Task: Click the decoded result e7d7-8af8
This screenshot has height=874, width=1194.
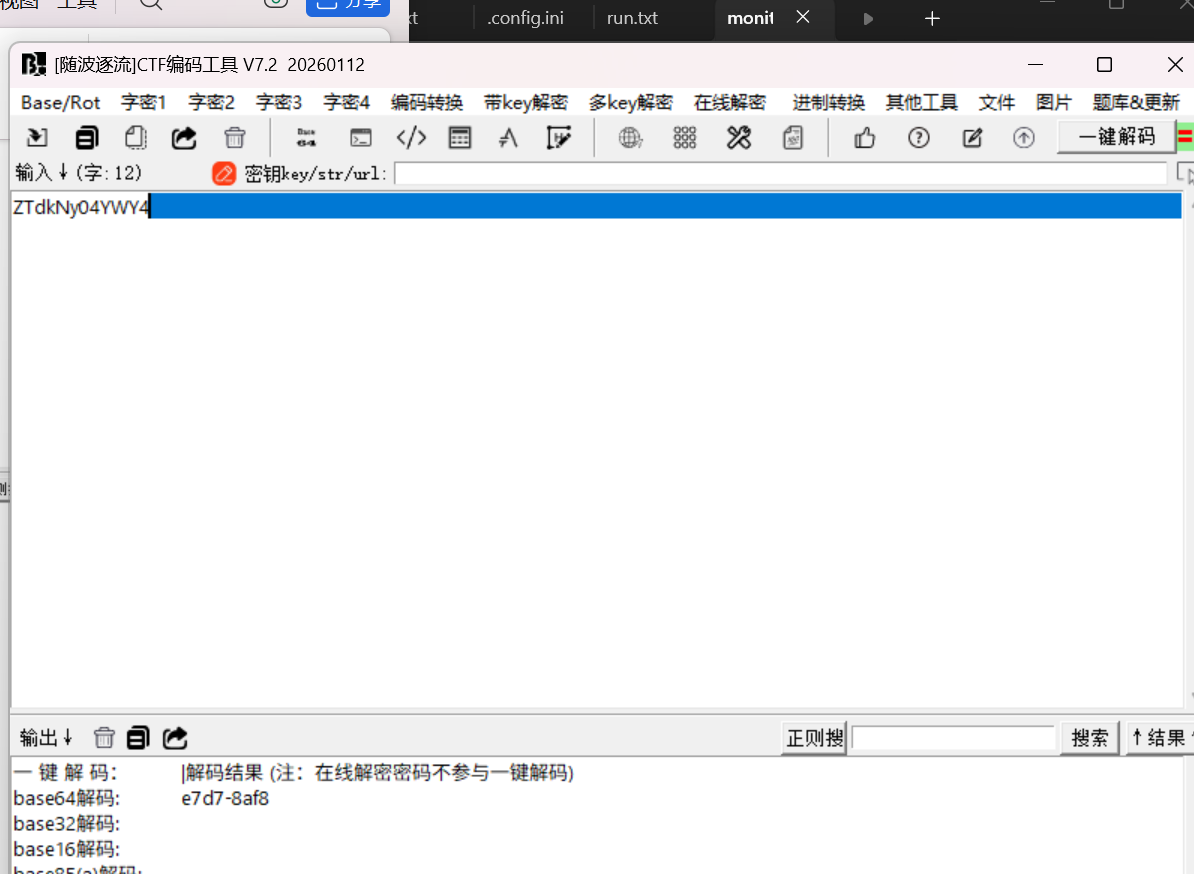Action: click(225, 799)
